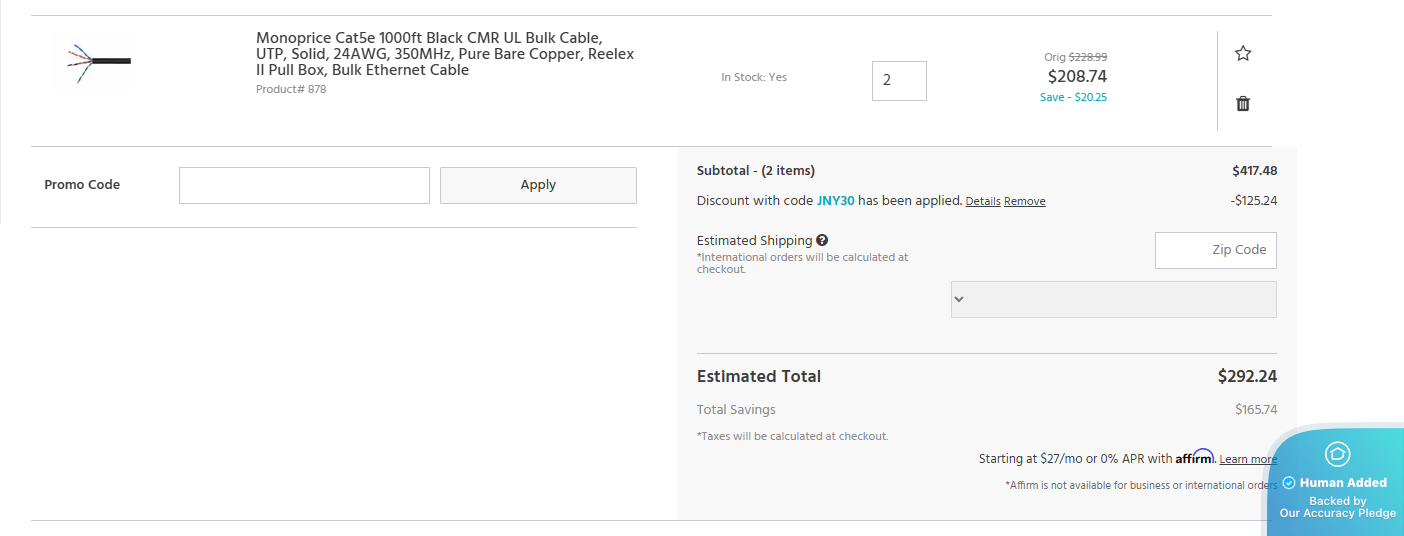This screenshot has width=1404, height=536.
Task: Add cable to wishlist with star icon
Action: pos(1243,54)
